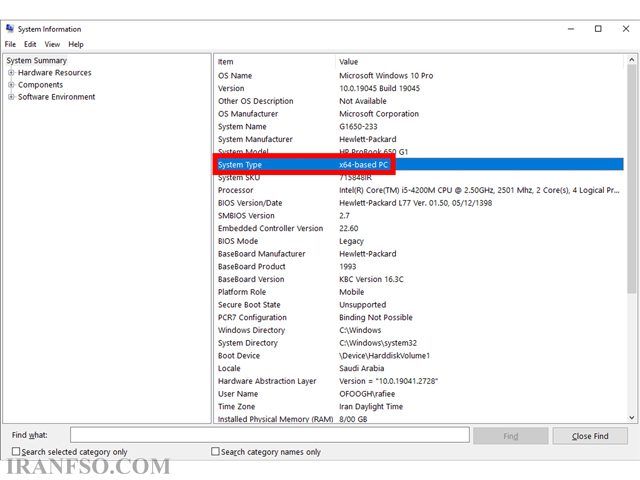Click the Find what input field

[270, 435]
